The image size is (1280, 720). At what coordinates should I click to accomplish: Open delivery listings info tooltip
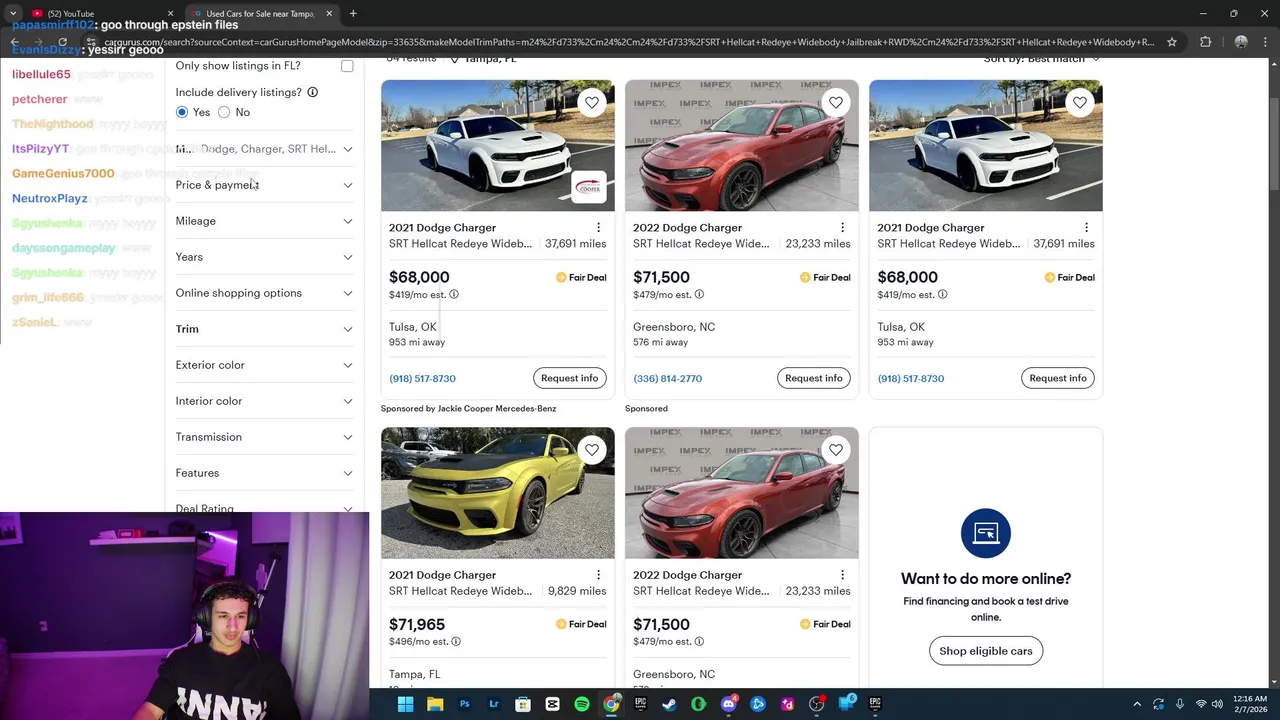[312, 92]
